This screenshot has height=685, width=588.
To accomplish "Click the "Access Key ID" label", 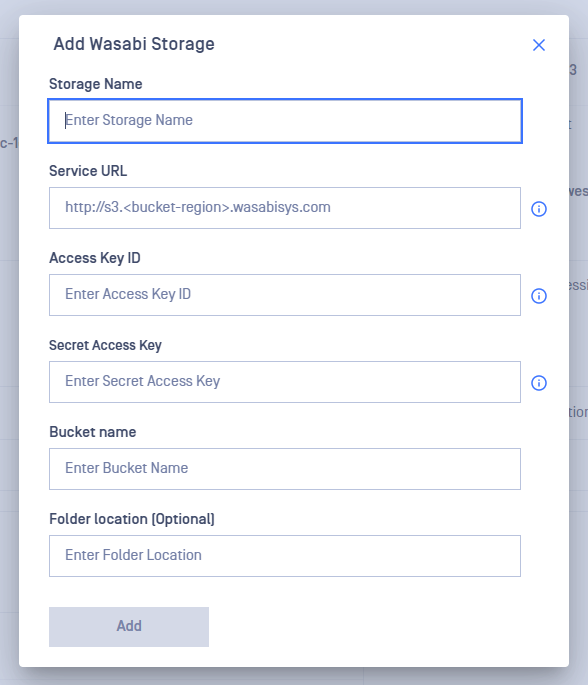I will (95, 258).
